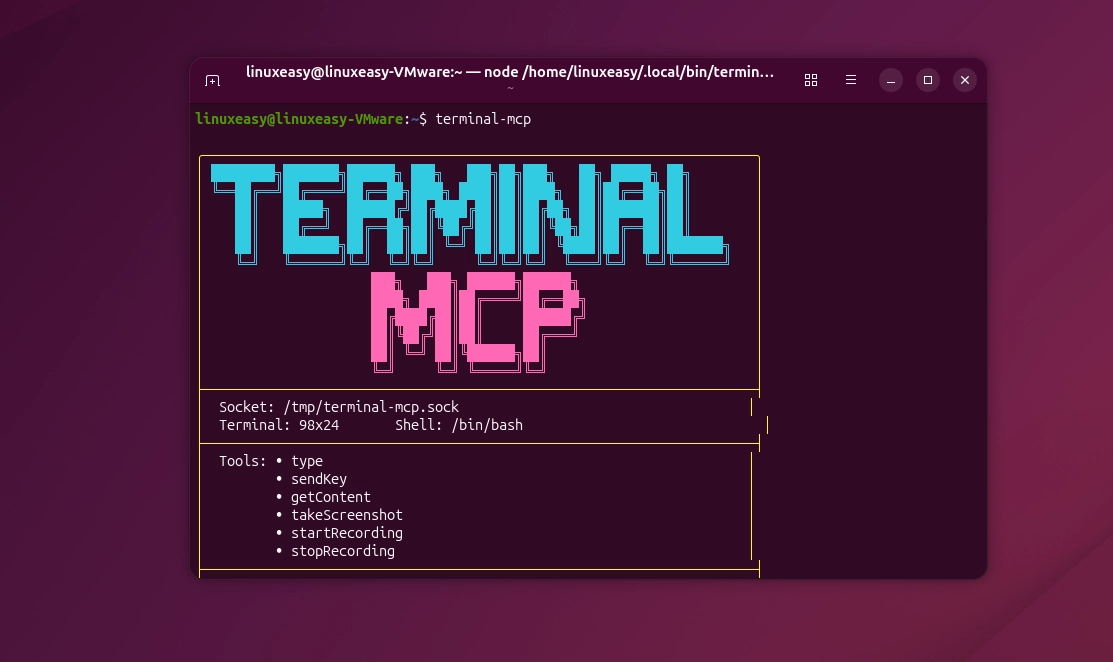Click the window title showing node path

(x=510, y=72)
